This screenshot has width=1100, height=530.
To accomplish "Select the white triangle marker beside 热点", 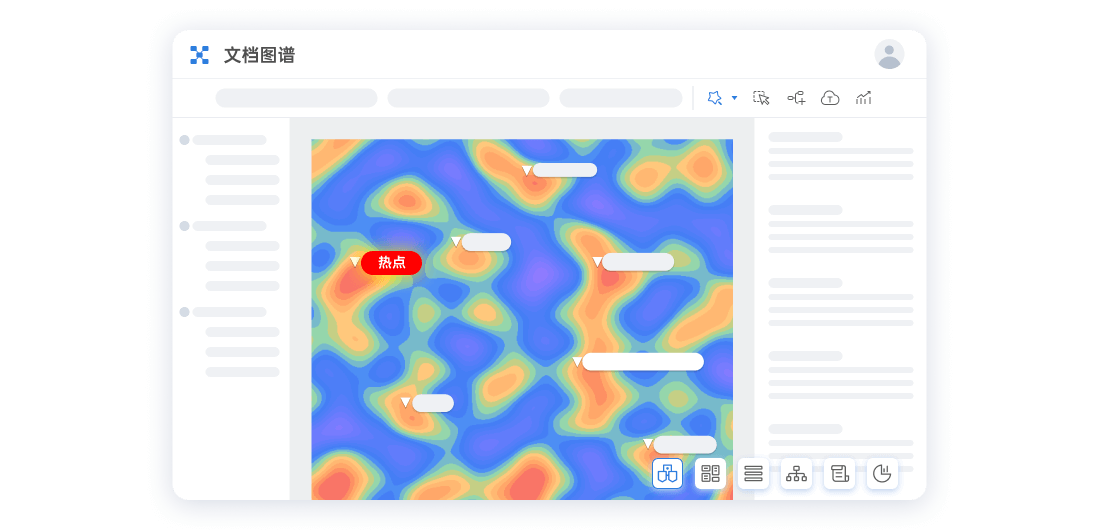I will point(355,262).
